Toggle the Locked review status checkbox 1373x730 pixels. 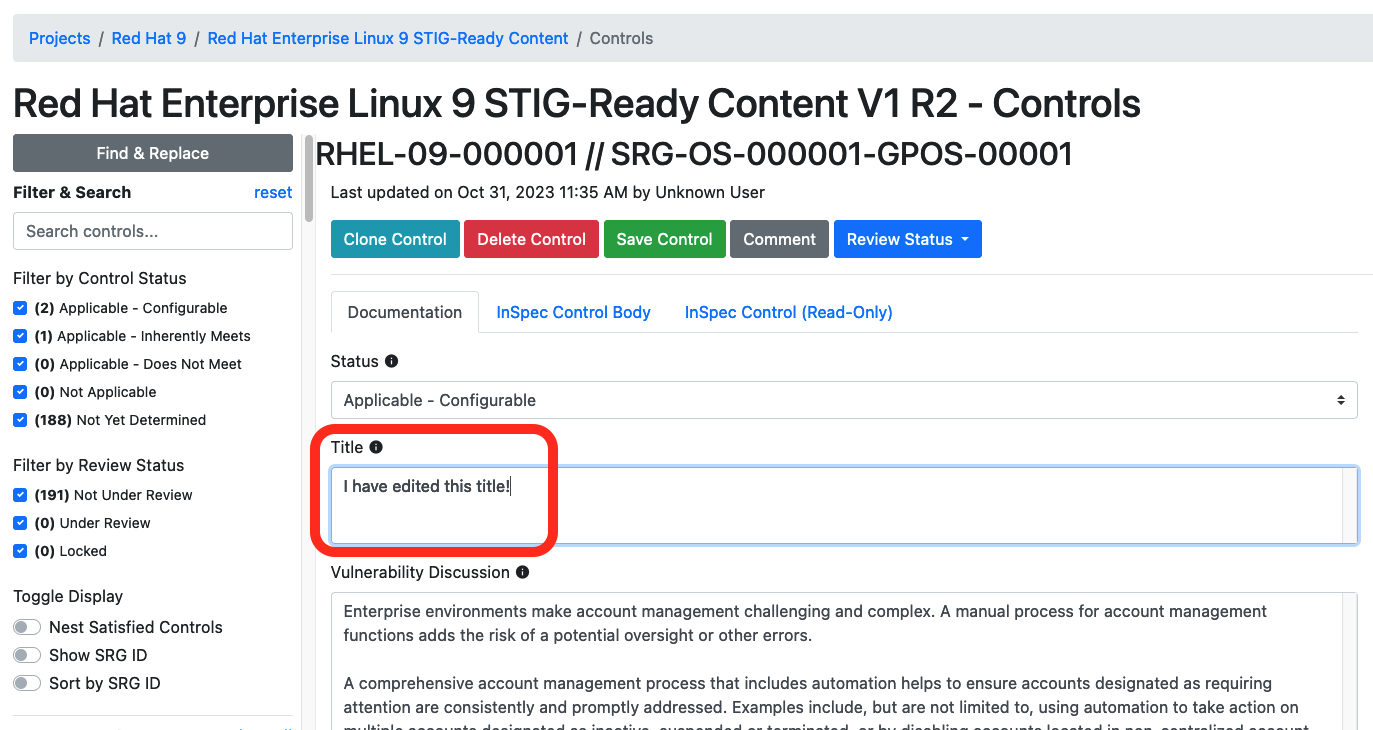pyautogui.click(x=20, y=551)
